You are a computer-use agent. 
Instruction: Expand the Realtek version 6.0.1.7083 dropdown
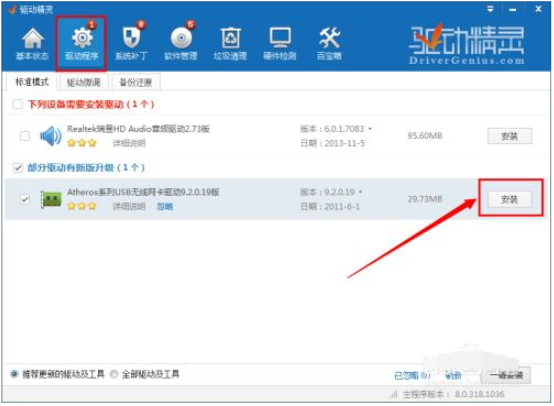pyautogui.click(x=370, y=129)
